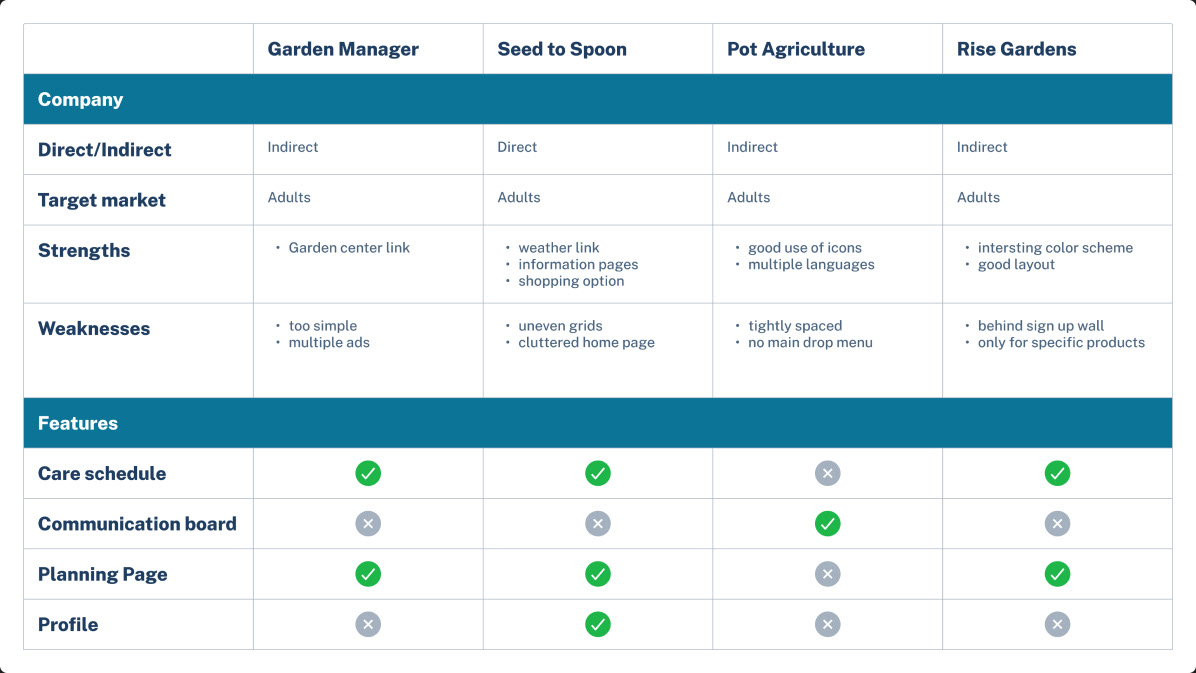
Task: Click Rise Gardens' Profile gray X icon
Action: (x=1057, y=624)
